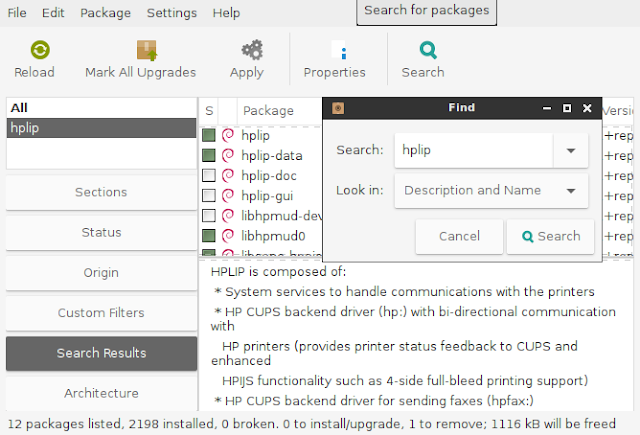Open the Help menu
Viewport: 640px width, 435px height.
pos(226,13)
